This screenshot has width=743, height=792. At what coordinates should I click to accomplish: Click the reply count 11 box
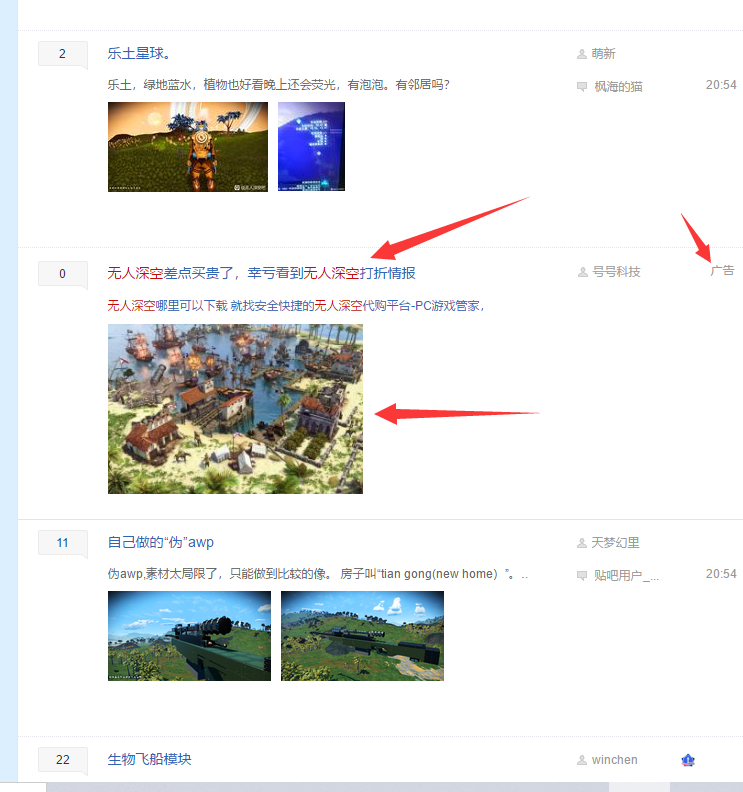click(63, 542)
